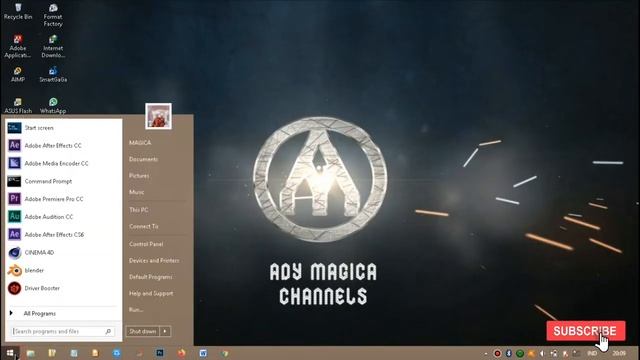This screenshot has width=640, height=360.
Task: Open Chrome from the taskbar
Action: (225, 353)
